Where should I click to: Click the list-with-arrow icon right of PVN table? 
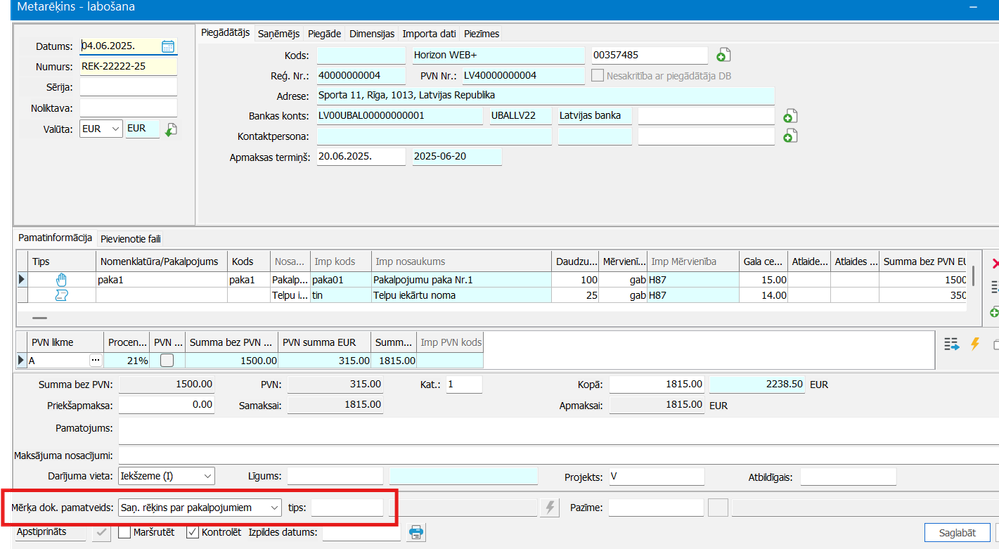[x=952, y=344]
